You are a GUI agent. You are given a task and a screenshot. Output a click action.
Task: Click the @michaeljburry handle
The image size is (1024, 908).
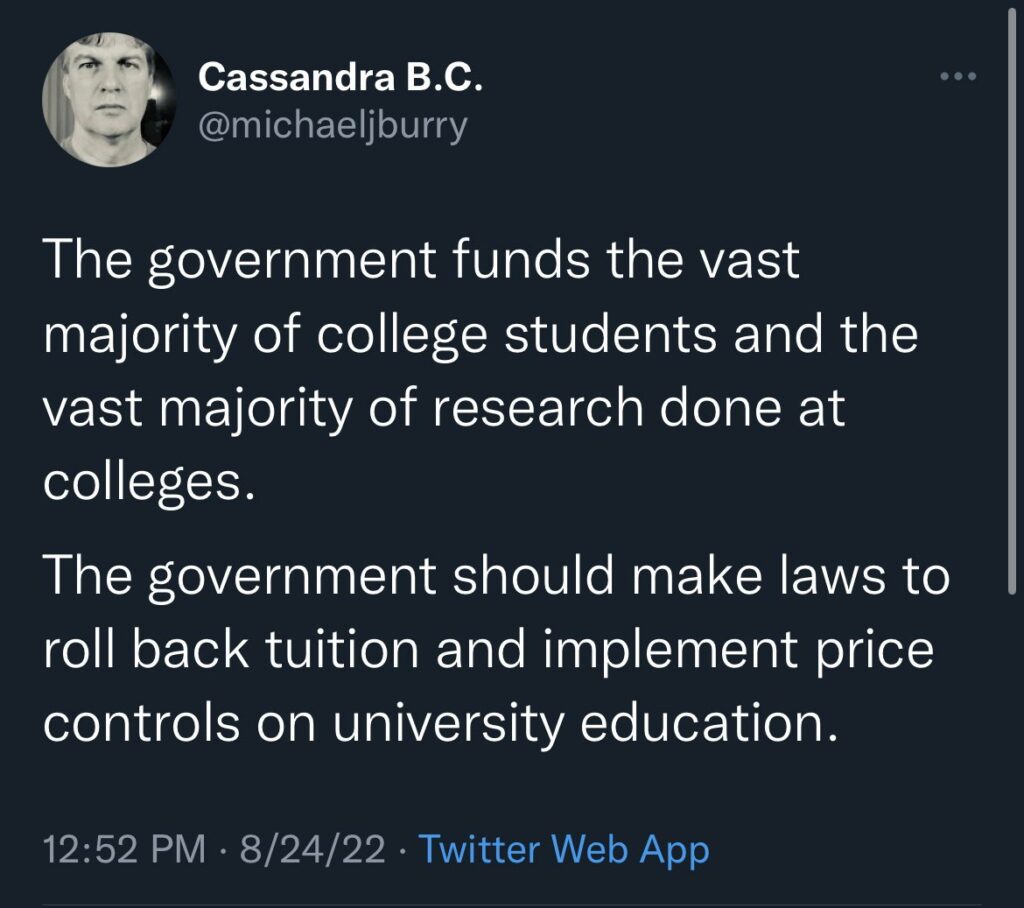click(x=333, y=127)
